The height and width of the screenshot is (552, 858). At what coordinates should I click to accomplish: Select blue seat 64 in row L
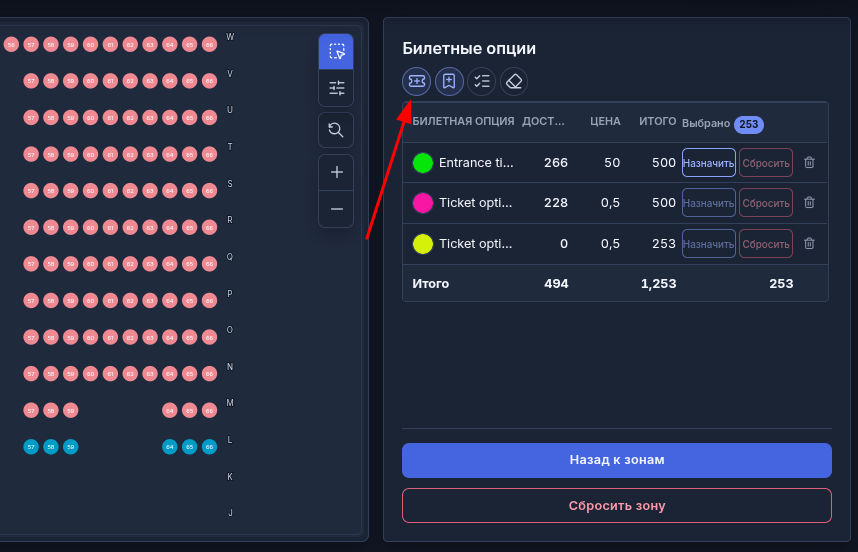(x=170, y=447)
